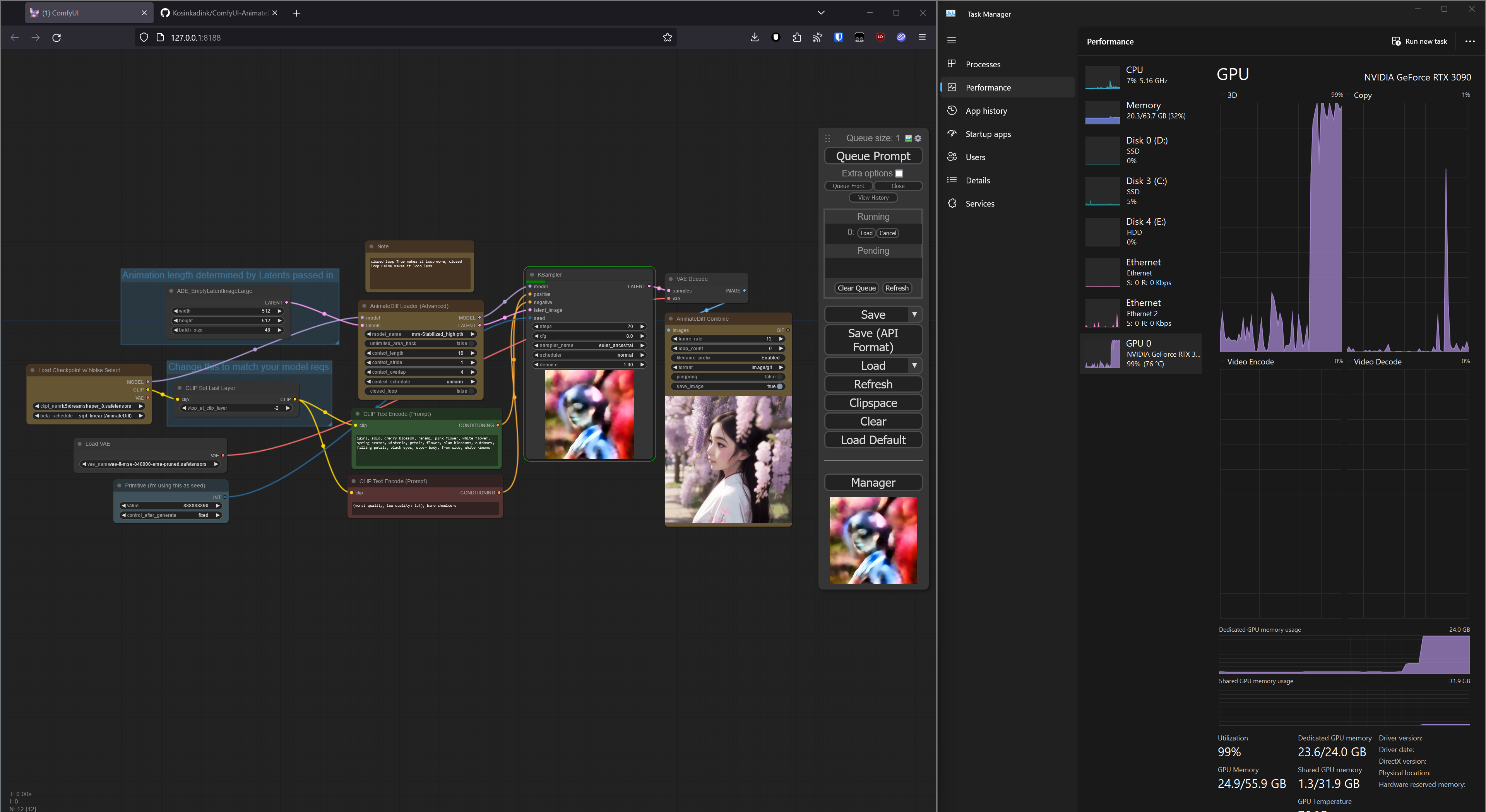Click the image gallery icon beside Queue size

tap(908, 138)
